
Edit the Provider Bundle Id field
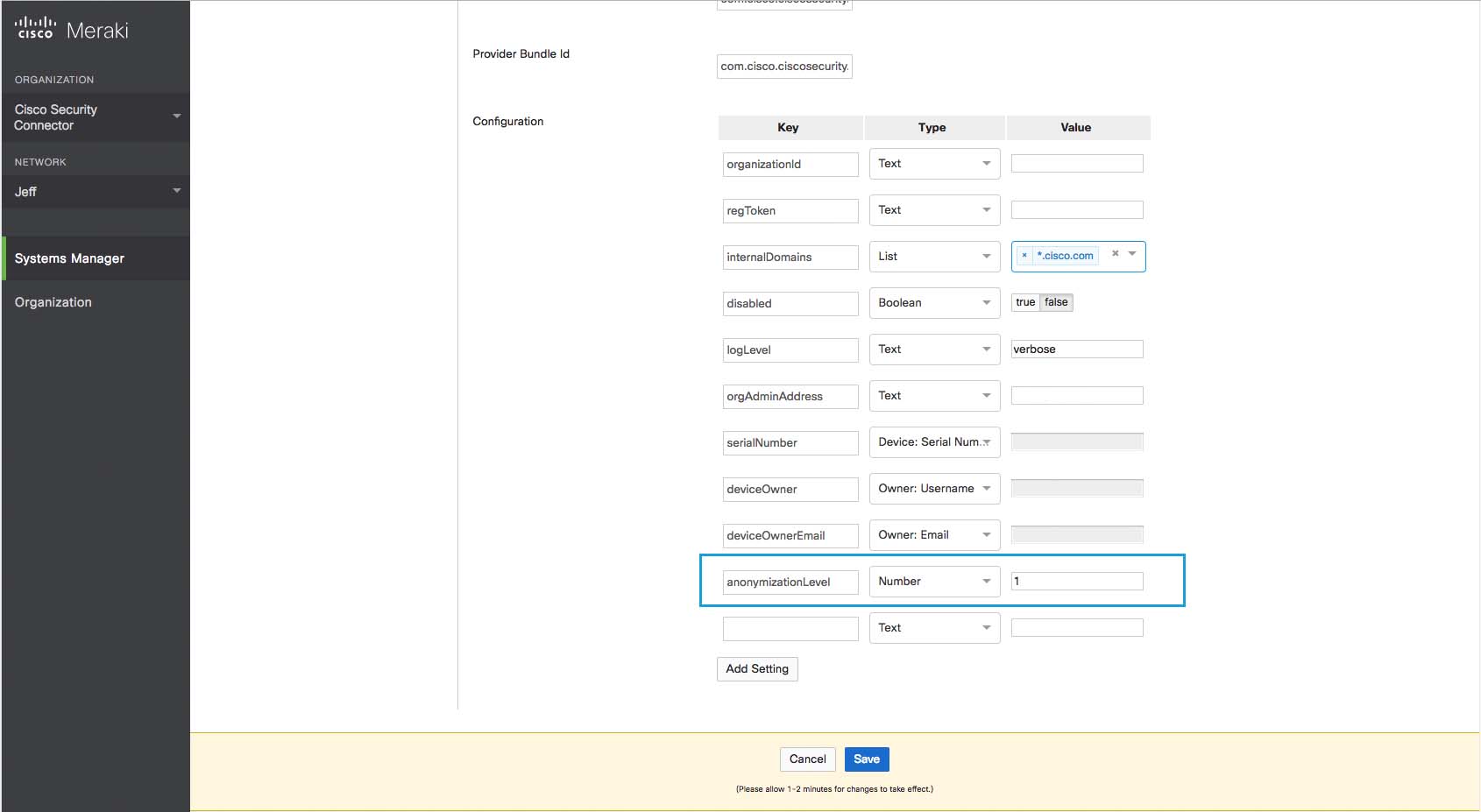[x=784, y=67]
